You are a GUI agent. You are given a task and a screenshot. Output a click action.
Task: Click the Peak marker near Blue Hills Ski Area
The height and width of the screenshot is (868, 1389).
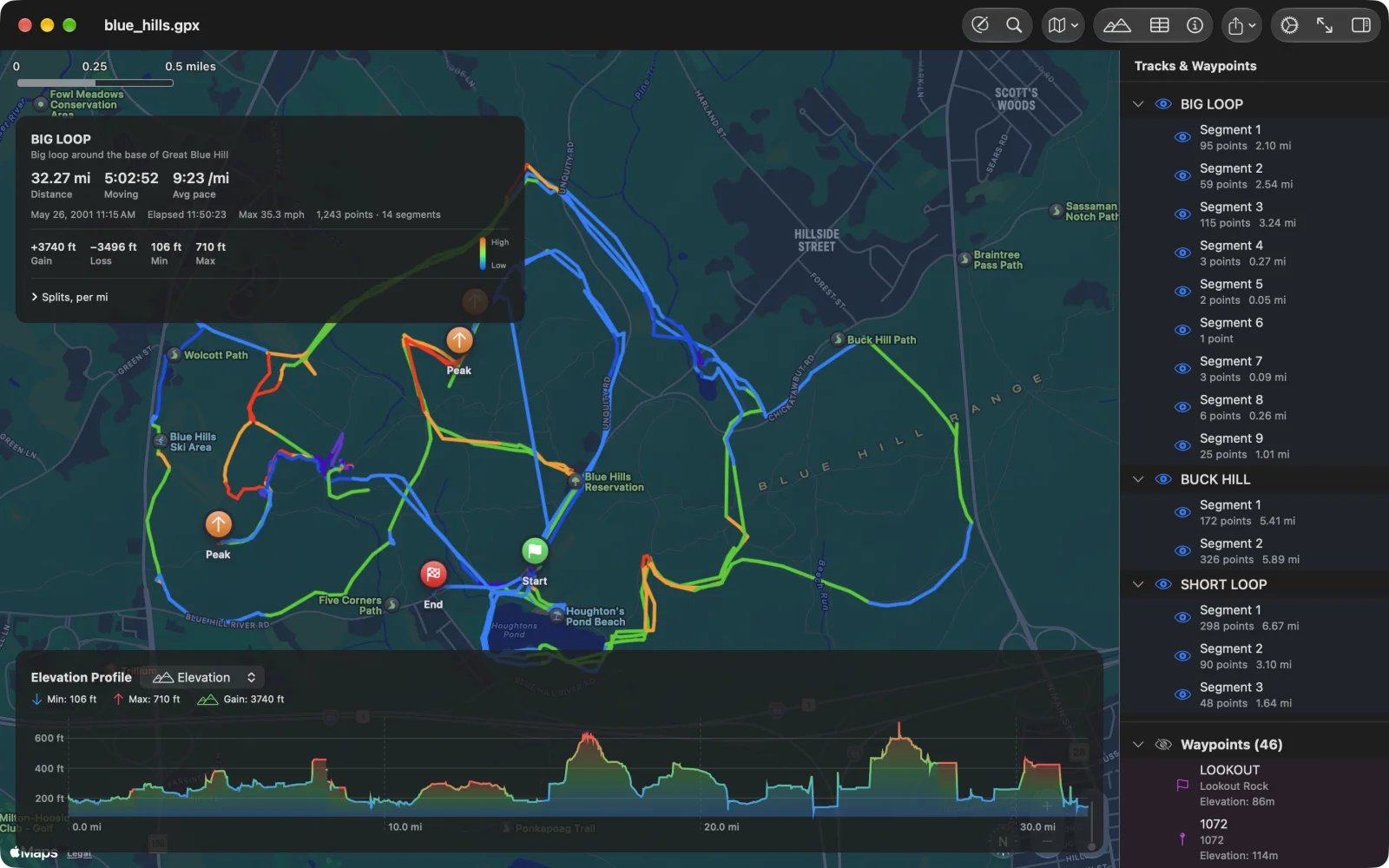218,524
